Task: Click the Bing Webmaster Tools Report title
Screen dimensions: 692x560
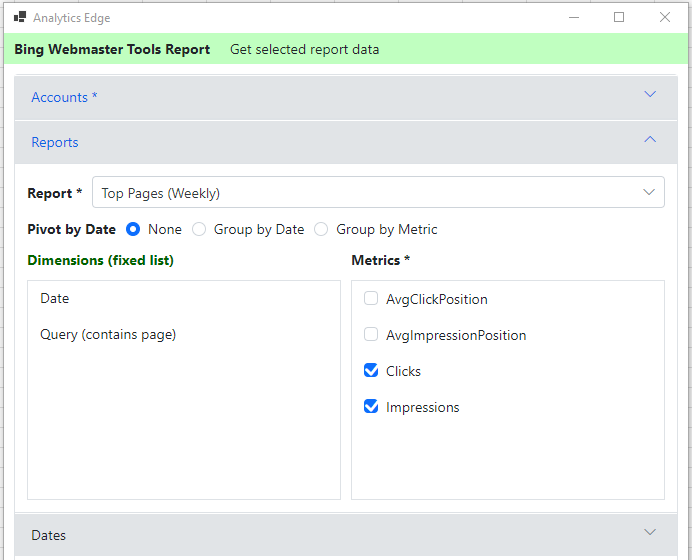Action: click(112, 49)
